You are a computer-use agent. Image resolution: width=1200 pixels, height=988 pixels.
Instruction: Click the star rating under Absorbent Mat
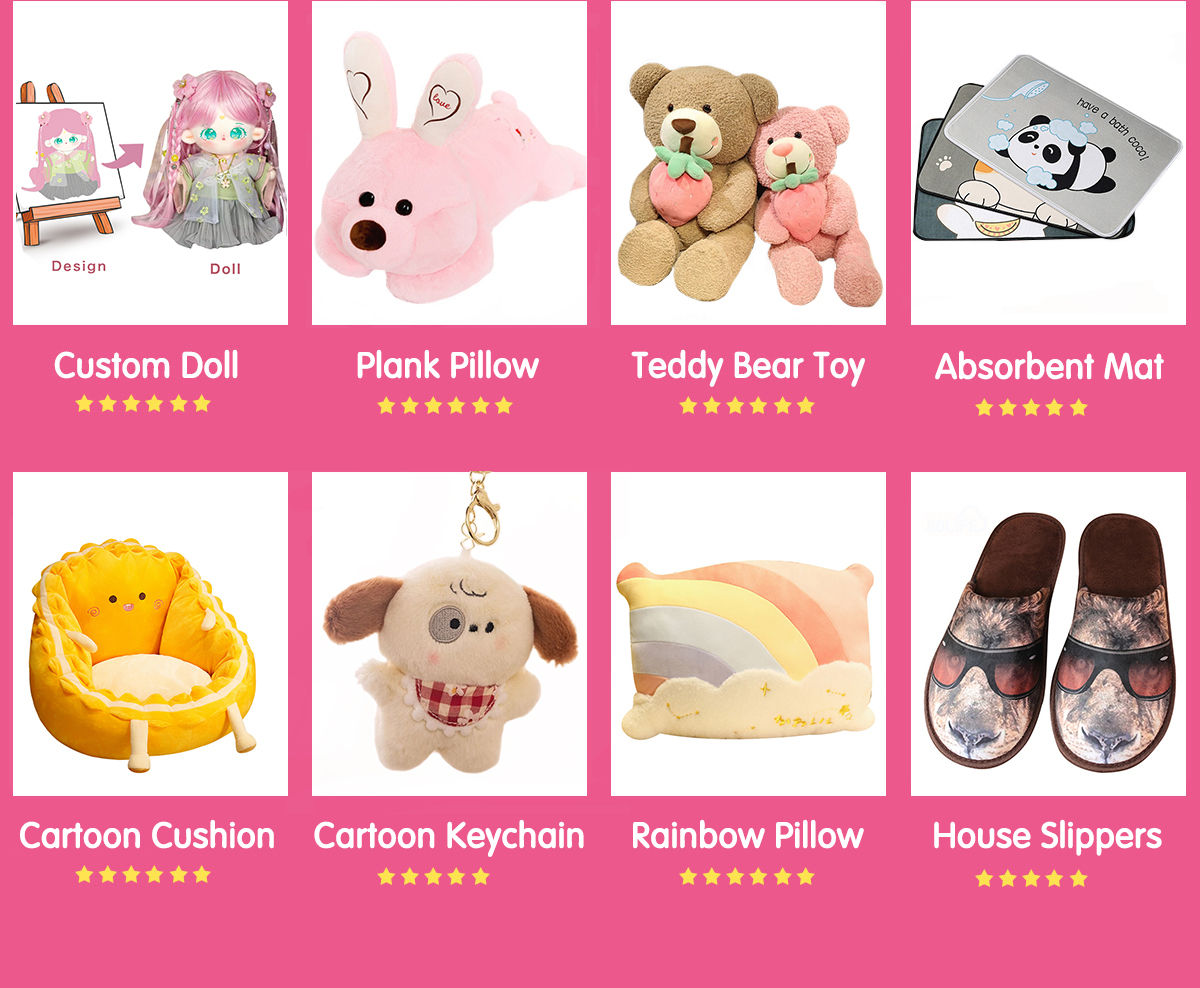click(x=1031, y=407)
